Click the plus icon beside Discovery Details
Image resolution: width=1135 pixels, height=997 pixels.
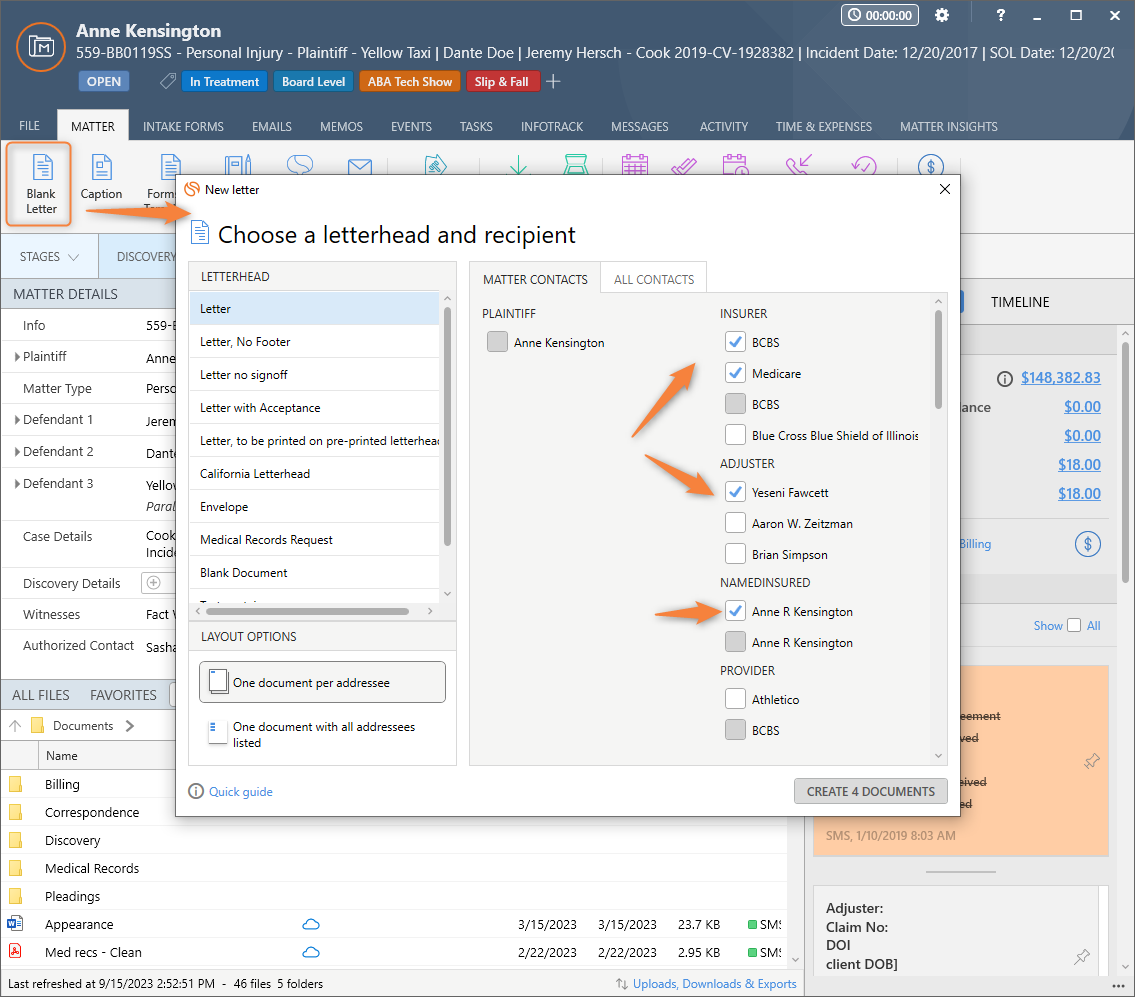tap(153, 583)
